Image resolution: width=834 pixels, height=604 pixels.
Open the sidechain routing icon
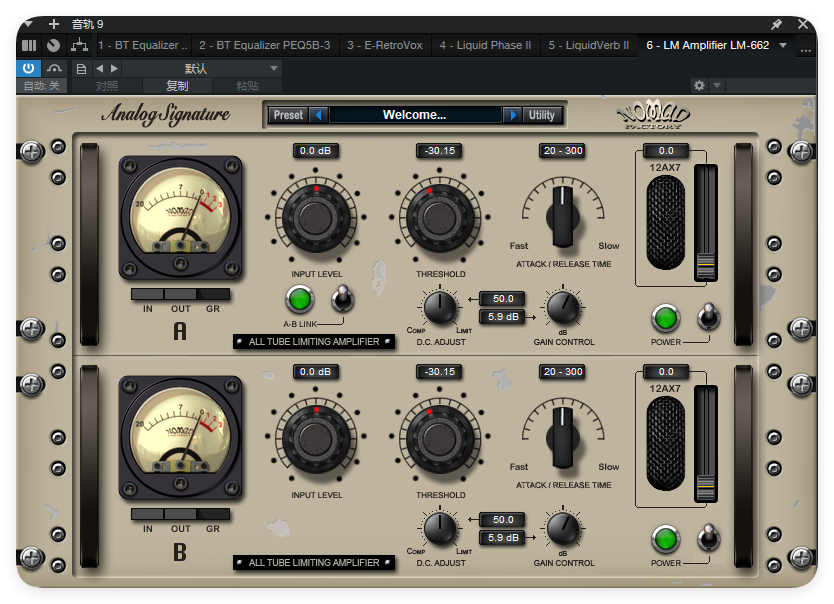(79, 45)
